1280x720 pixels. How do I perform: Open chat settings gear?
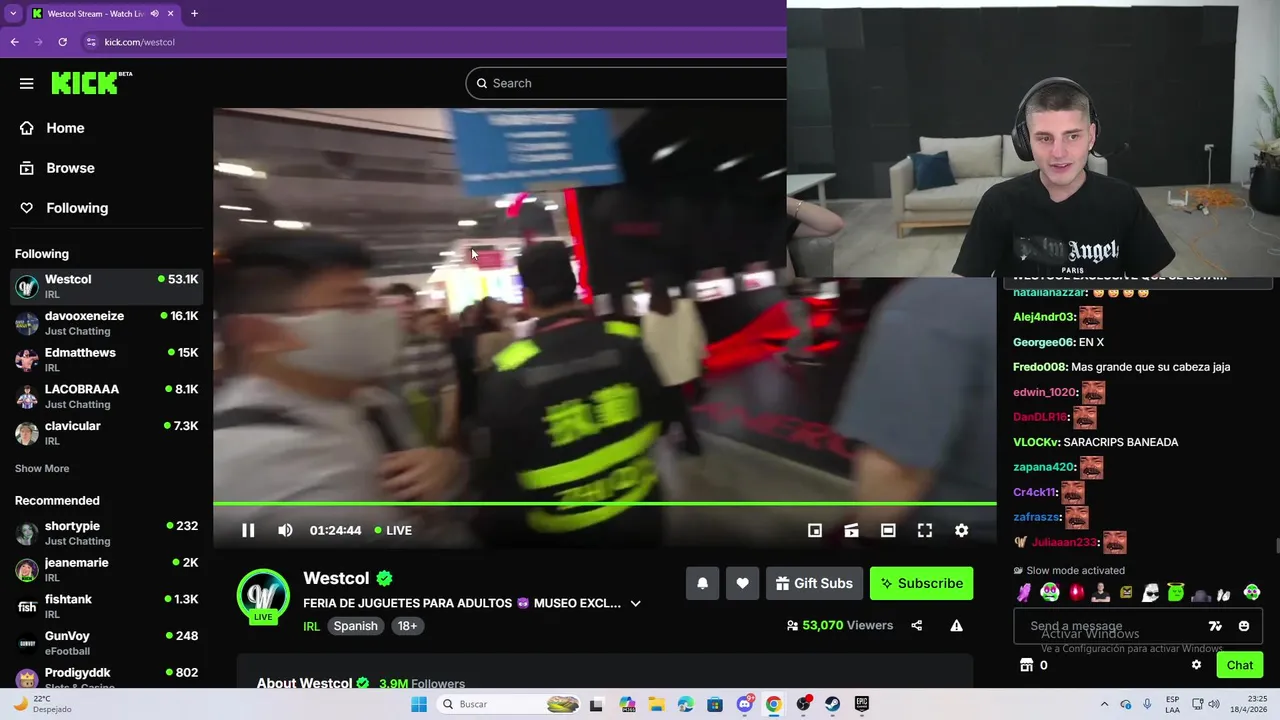click(x=1196, y=665)
